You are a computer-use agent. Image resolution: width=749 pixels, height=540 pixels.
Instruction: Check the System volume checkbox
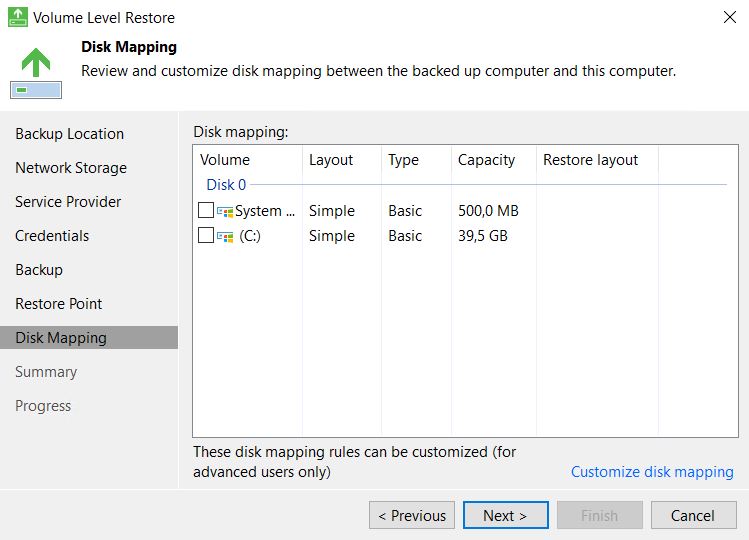point(206,210)
